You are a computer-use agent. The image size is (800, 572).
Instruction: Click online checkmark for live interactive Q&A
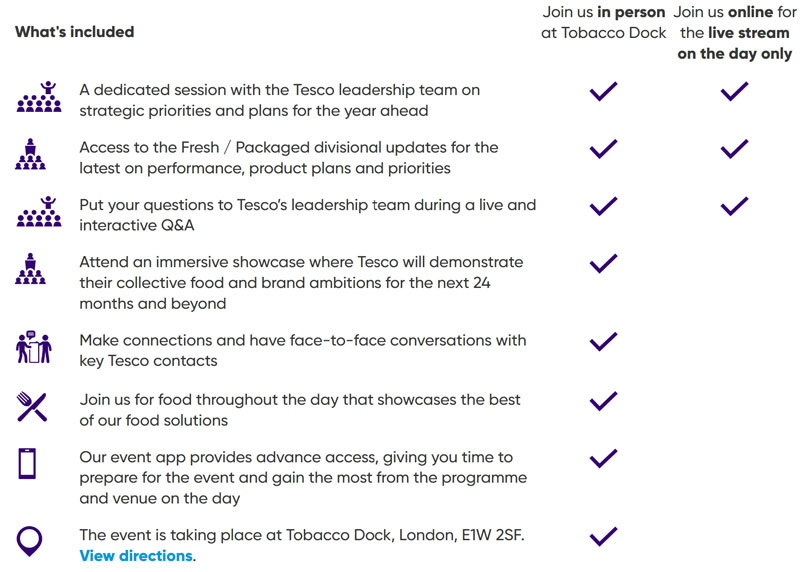coord(734,206)
